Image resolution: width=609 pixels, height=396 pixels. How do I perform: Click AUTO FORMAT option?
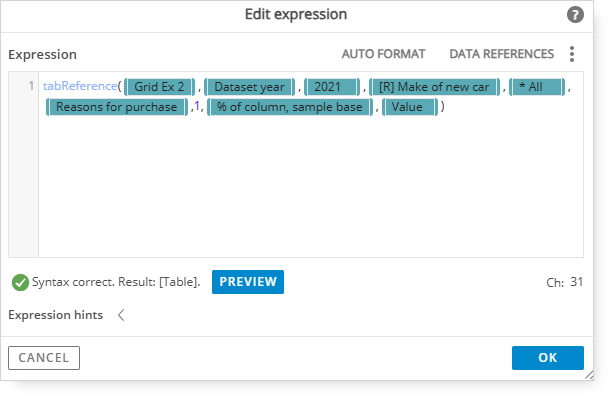pyautogui.click(x=383, y=54)
